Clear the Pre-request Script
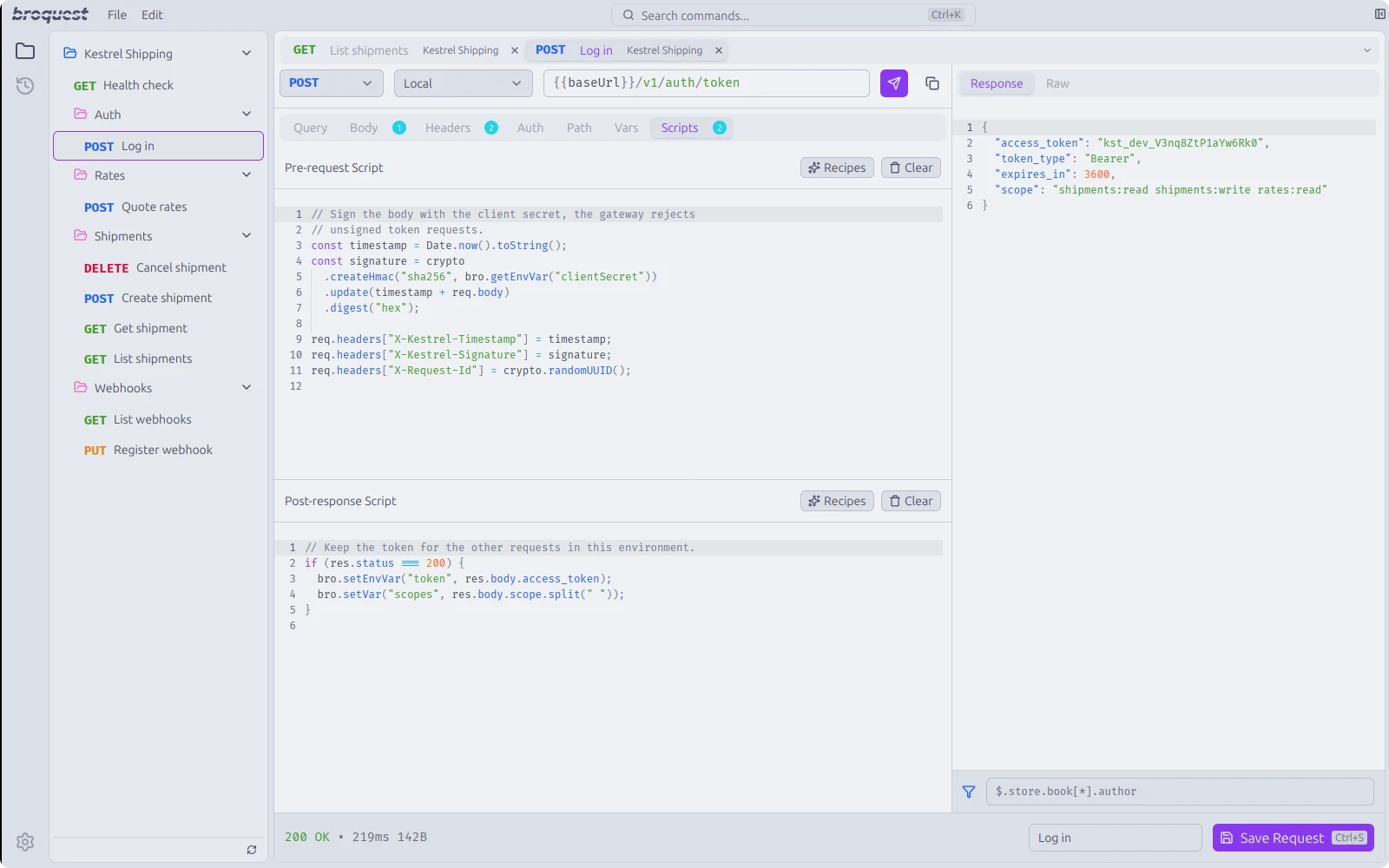 point(911,168)
